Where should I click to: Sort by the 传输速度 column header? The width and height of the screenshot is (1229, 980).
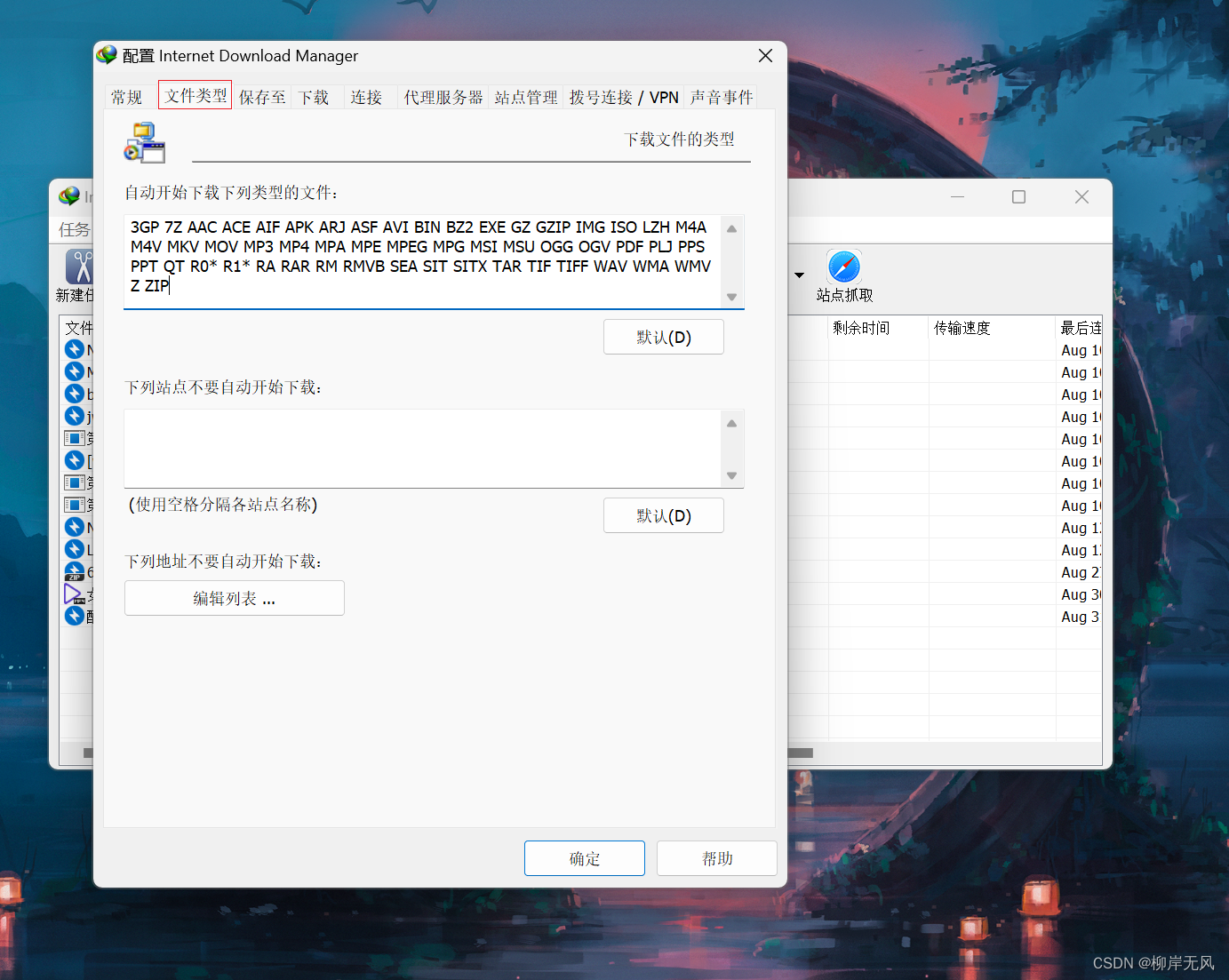point(993,328)
